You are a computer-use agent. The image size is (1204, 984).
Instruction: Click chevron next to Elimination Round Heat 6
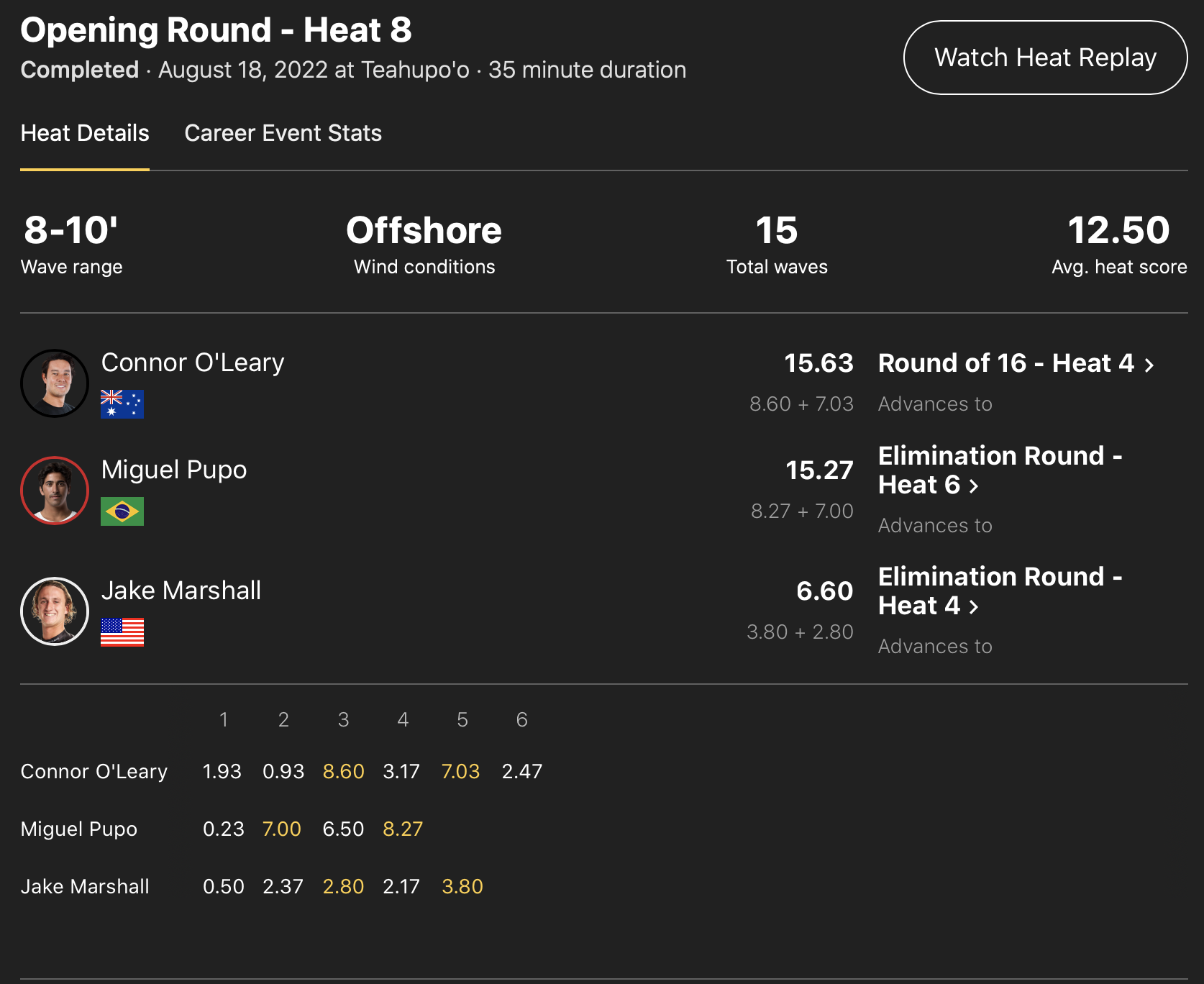[x=974, y=487]
